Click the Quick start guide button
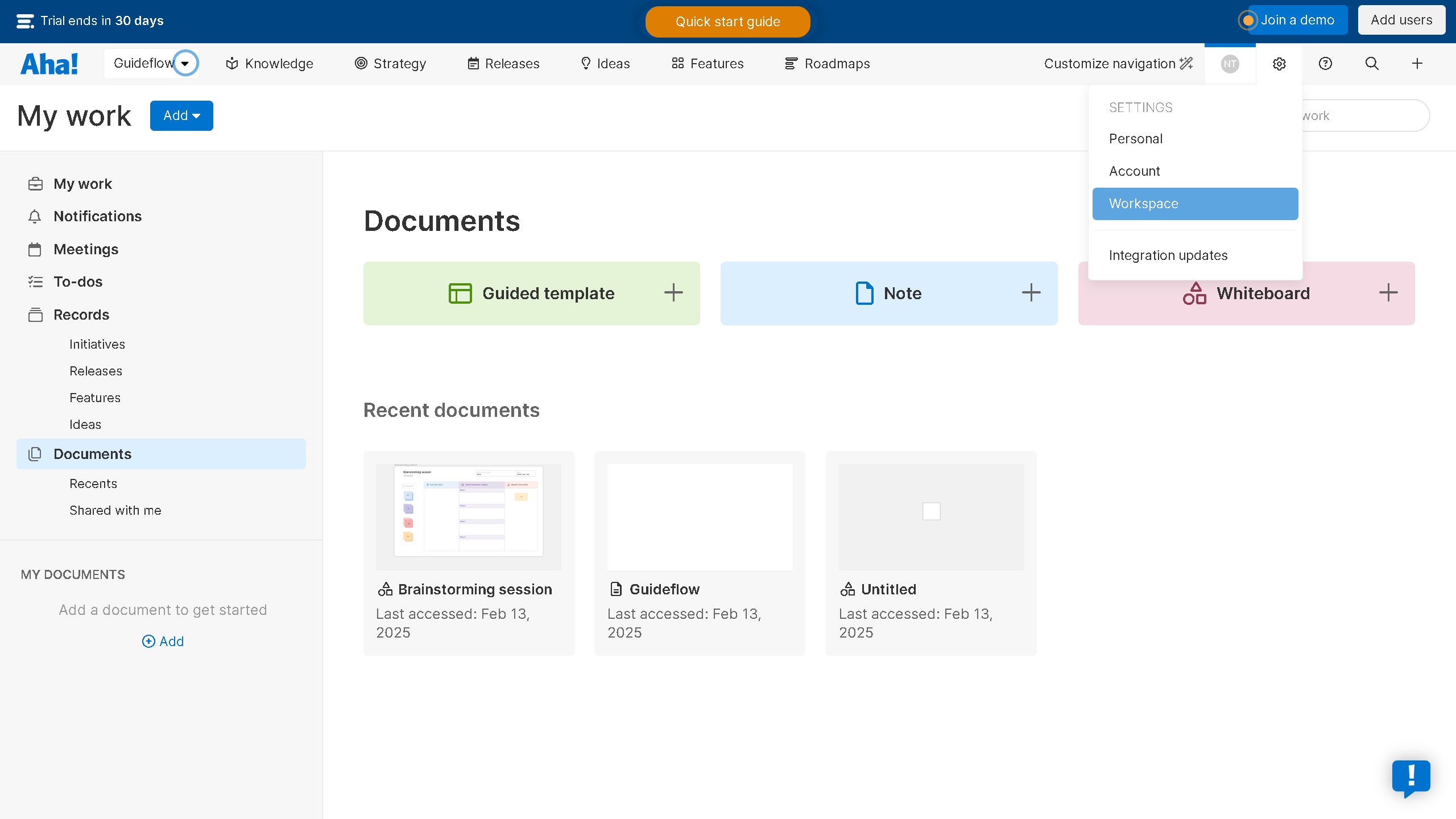Screen dimensions: 1456x819 727,22
